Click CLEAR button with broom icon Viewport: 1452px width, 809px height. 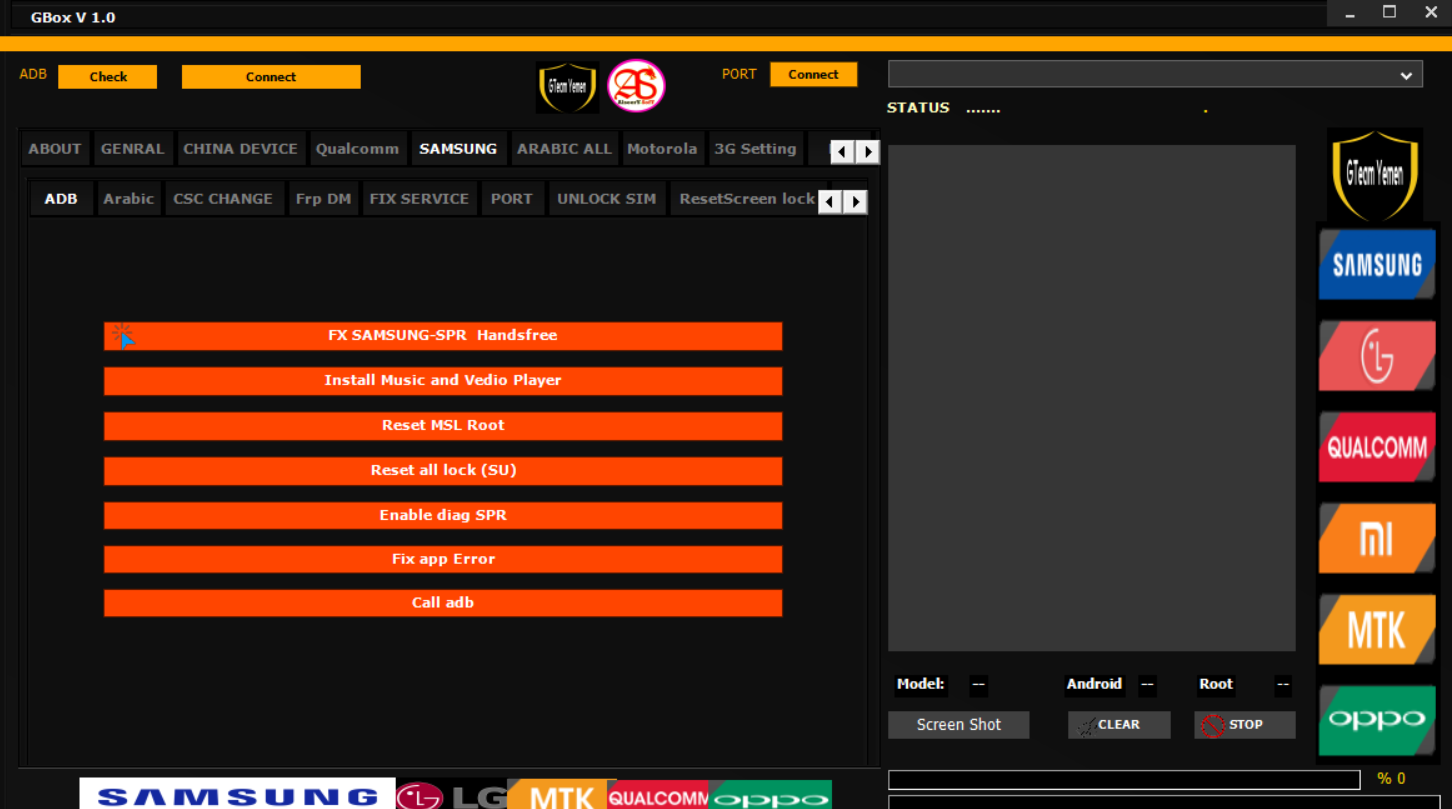click(1119, 725)
